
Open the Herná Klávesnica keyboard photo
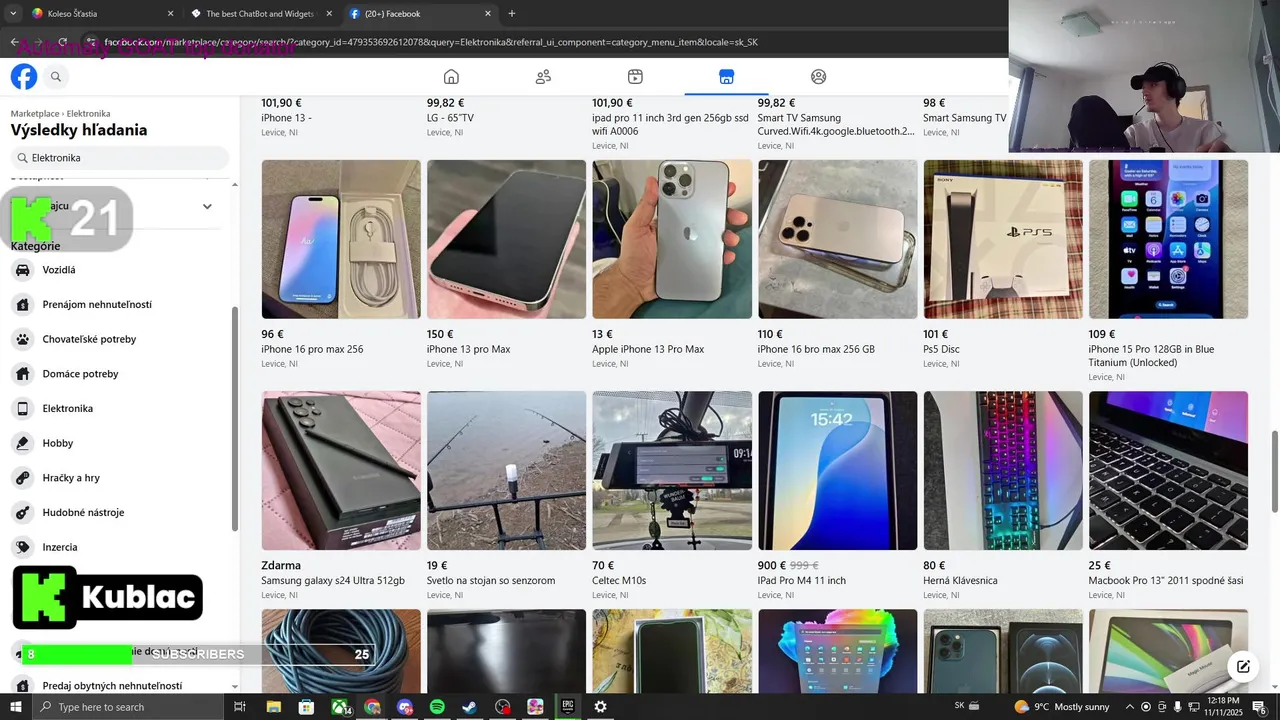point(1003,470)
